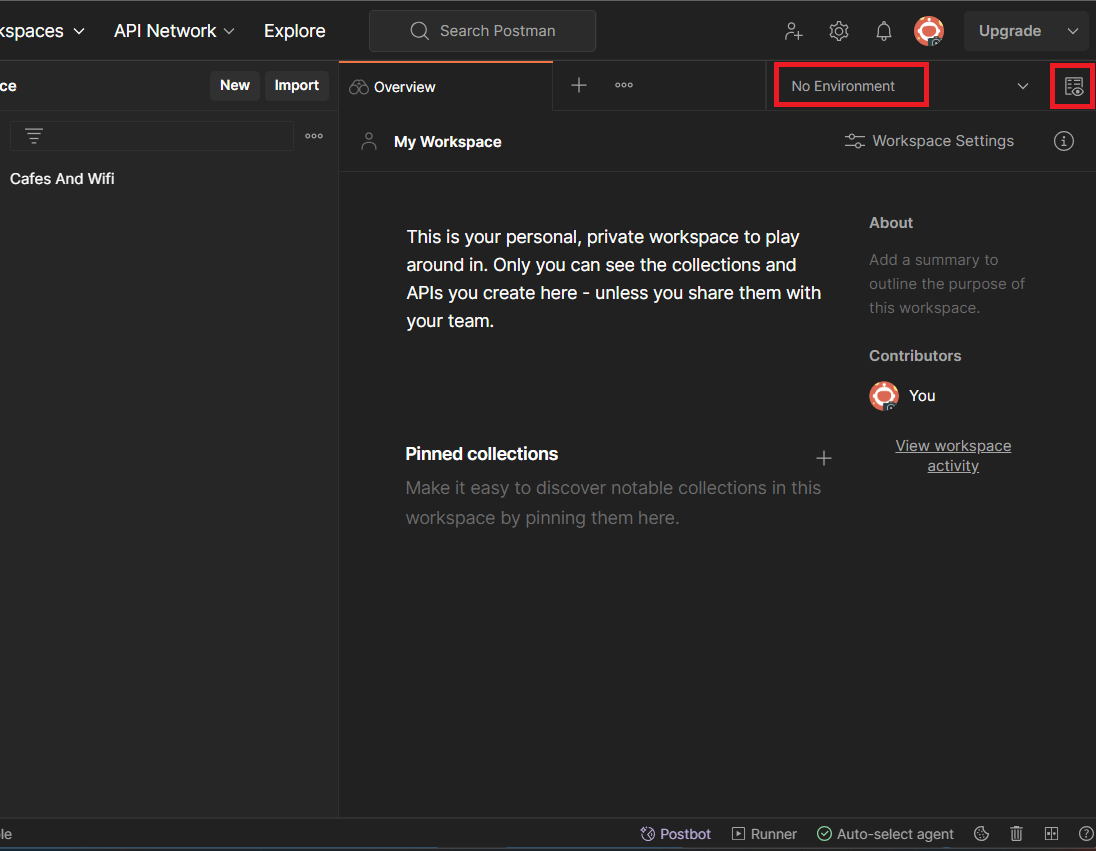The height and width of the screenshot is (851, 1096).
Task: Open the environment quick look icon
Action: [x=1074, y=86]
